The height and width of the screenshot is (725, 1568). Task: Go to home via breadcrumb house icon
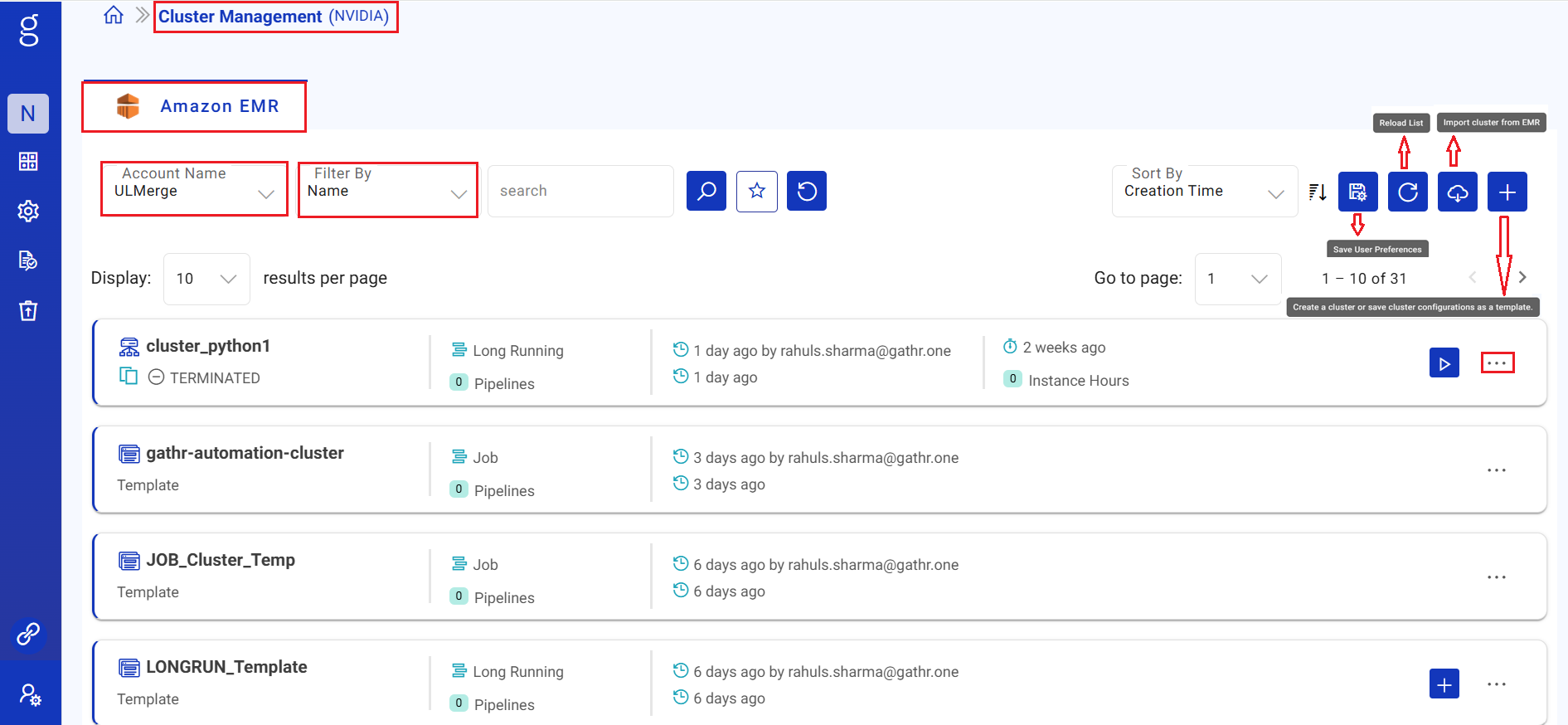point(114,15)
